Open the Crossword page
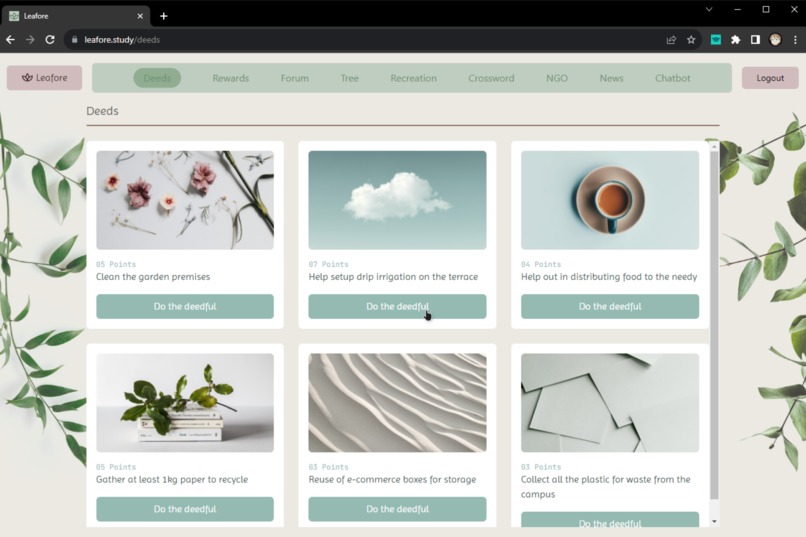806x537 pixels. [x=491, y=78]
